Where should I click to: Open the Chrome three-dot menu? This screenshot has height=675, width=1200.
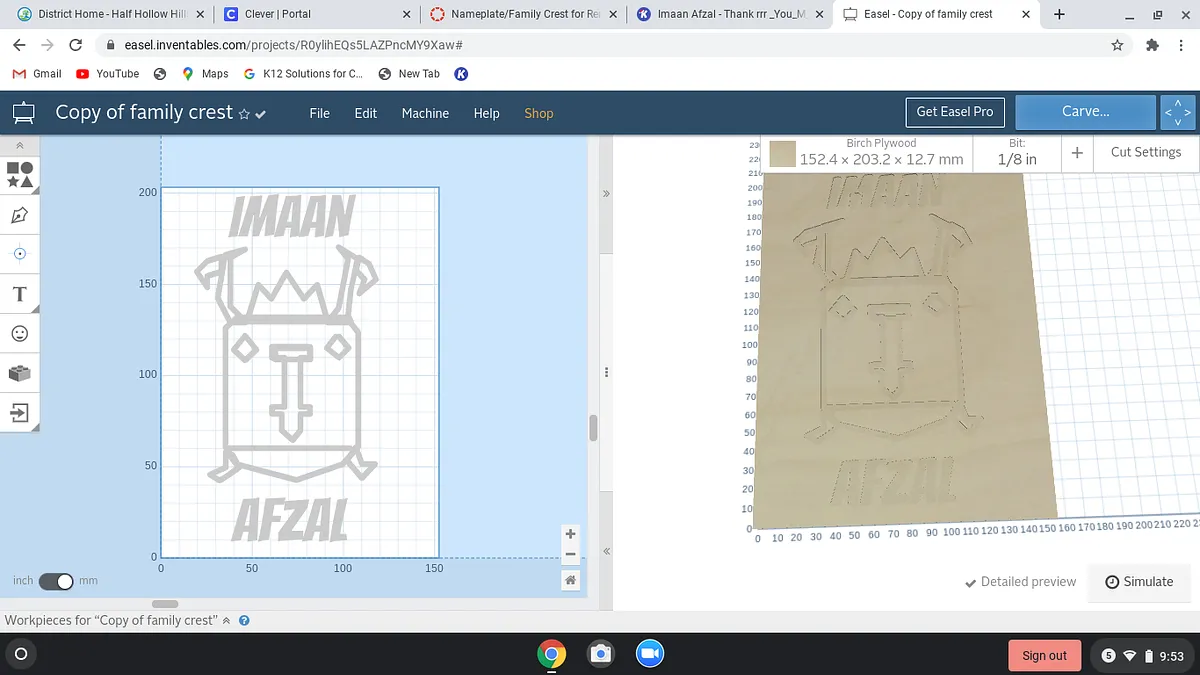coord(1182,45)
